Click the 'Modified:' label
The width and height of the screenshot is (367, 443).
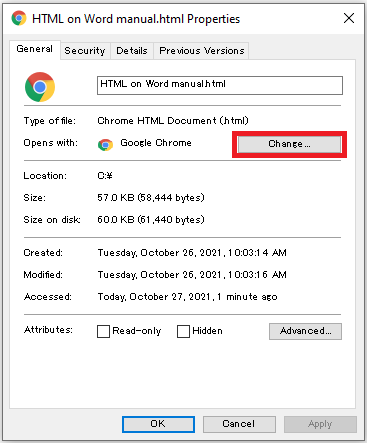pyautogui.click(x=43, y=275)
